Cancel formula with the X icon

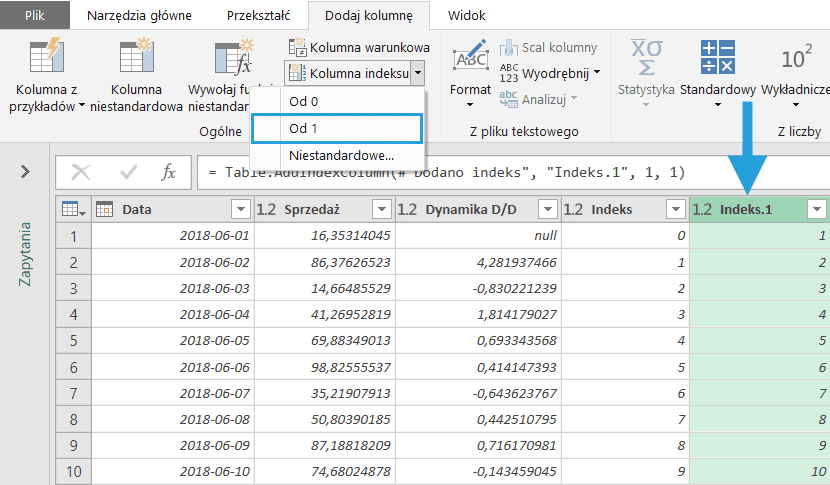coord(81,172)
